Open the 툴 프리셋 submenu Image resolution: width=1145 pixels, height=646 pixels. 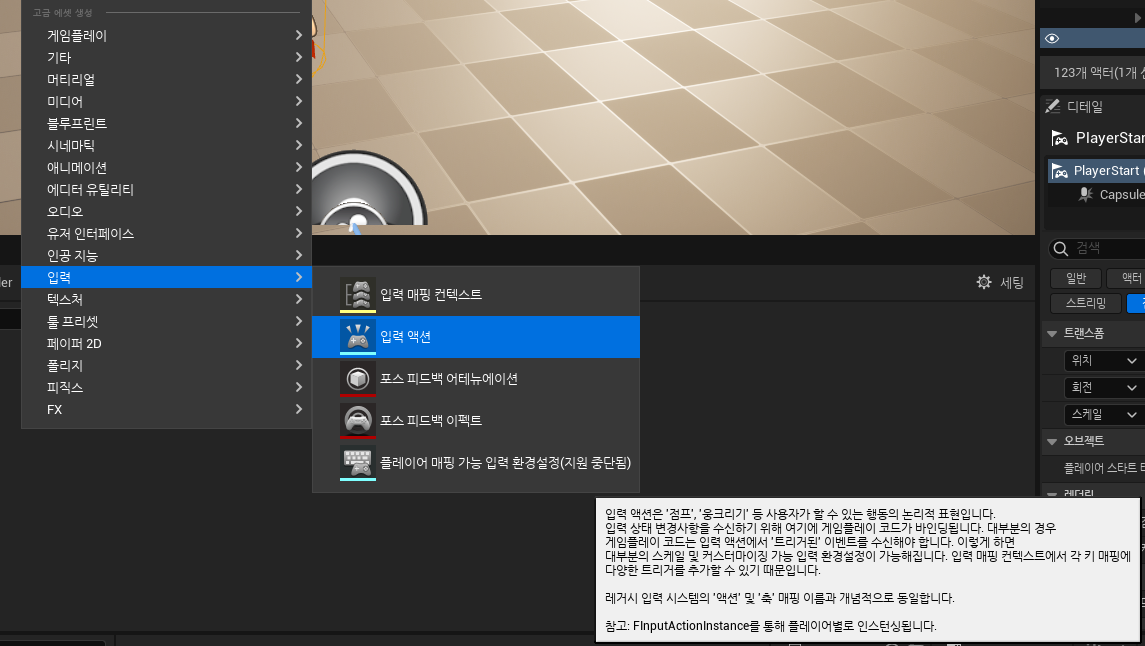point(166,321)
